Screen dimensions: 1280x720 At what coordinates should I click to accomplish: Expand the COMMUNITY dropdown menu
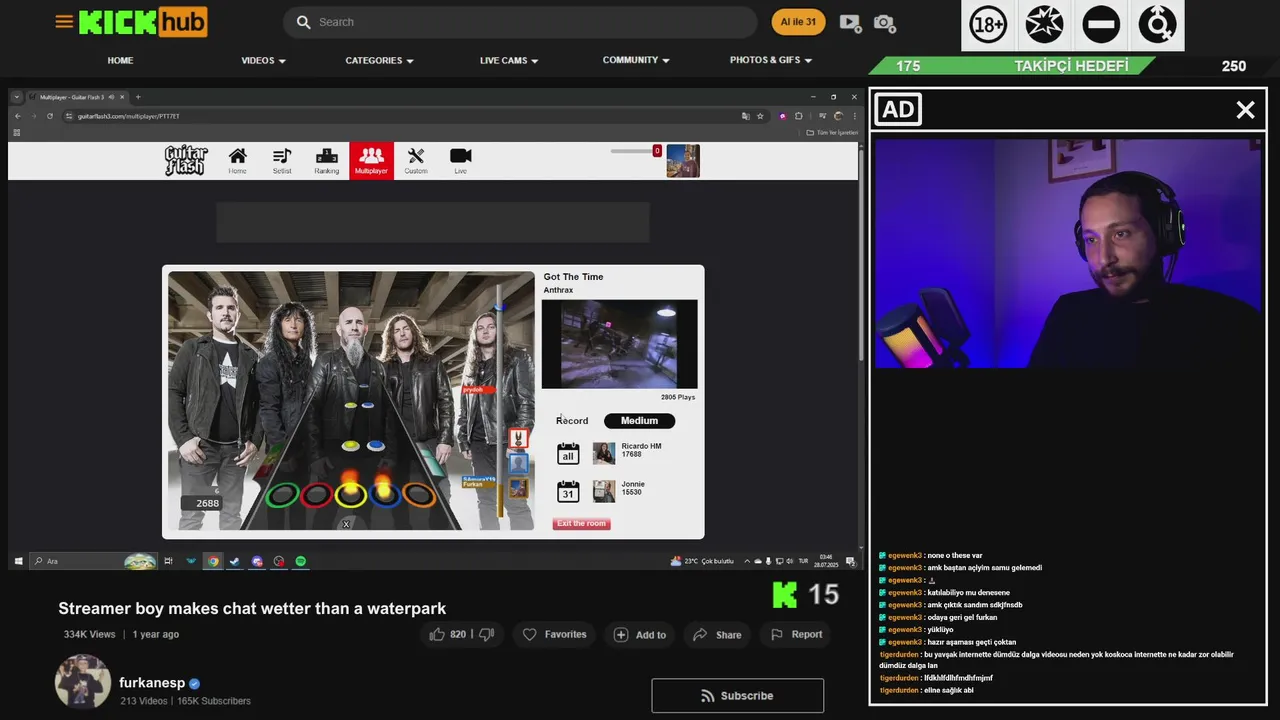click(x=636, y=61)
